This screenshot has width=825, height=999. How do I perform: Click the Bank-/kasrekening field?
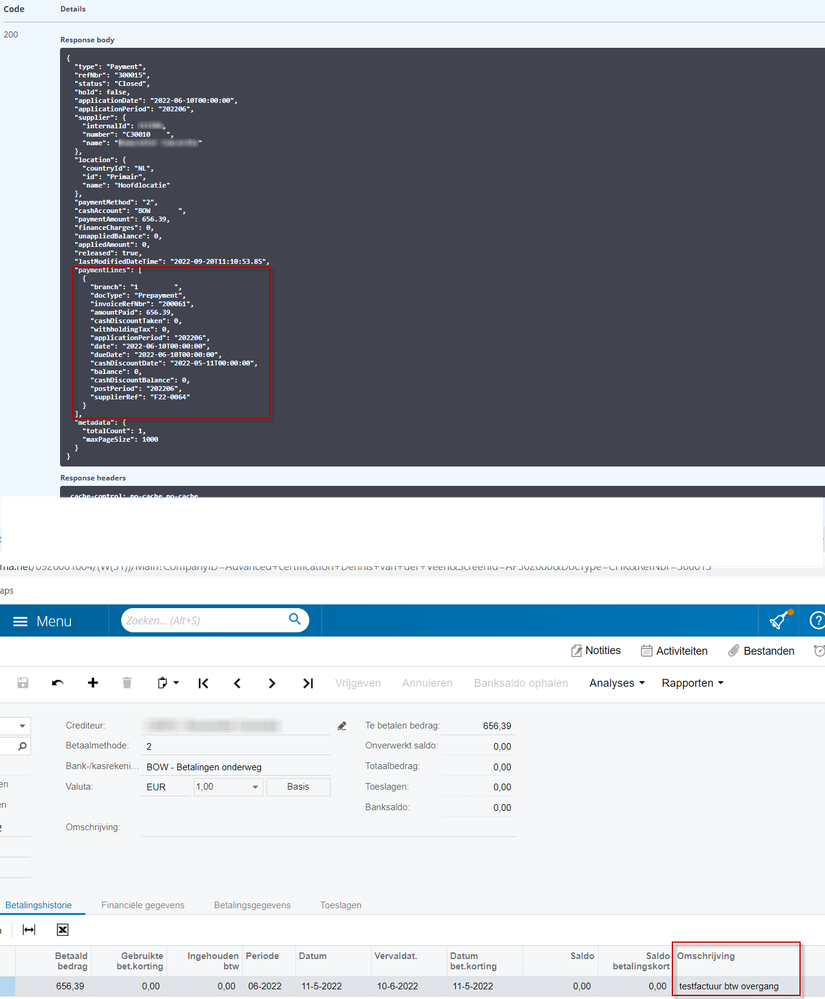(x=236, y=766)
